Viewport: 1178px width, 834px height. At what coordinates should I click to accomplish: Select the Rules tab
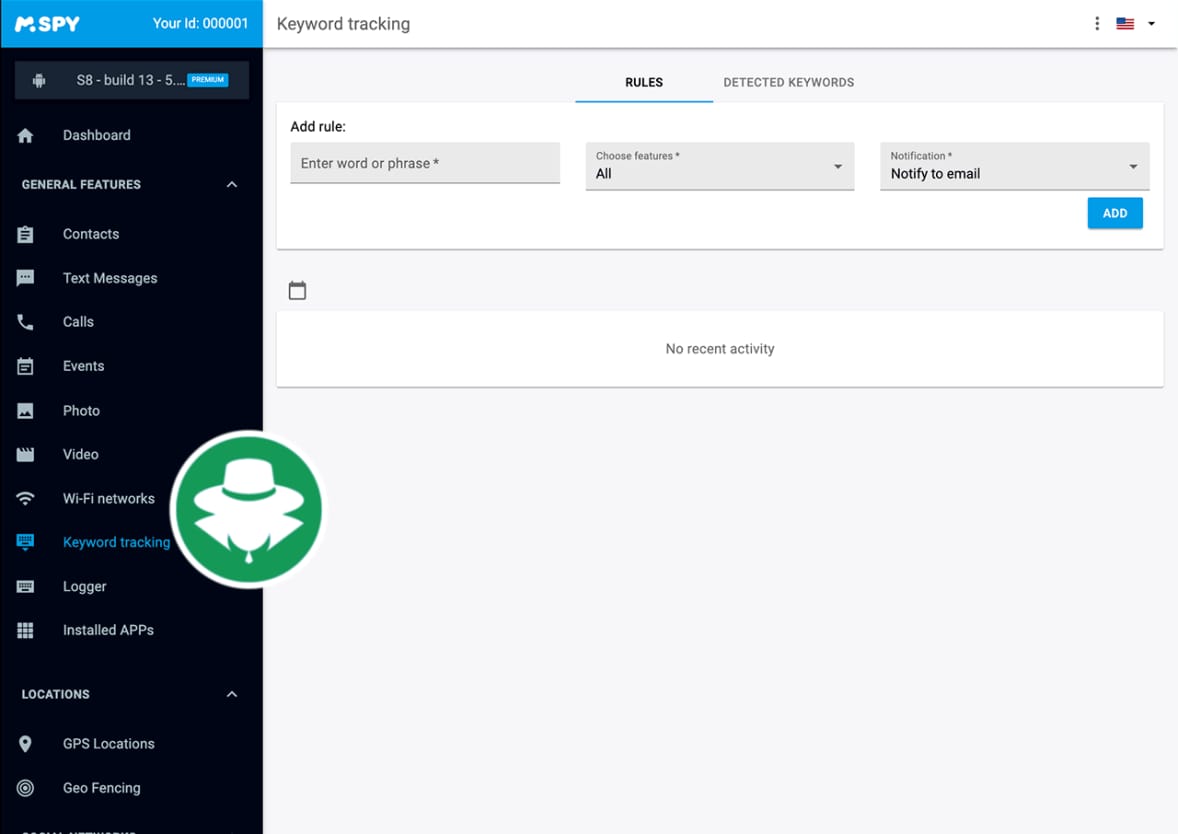(644, 82)
